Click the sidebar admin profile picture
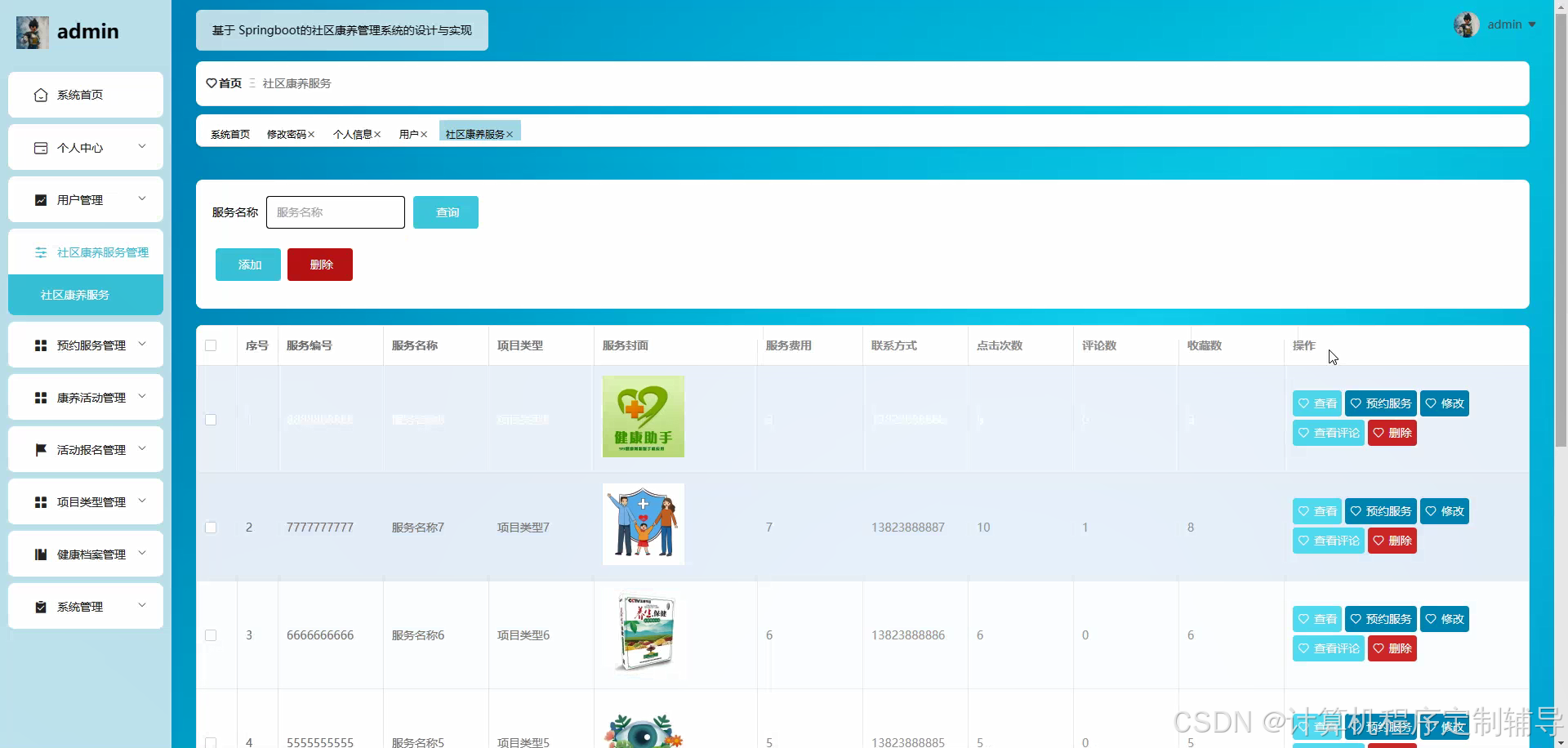Image resolution: width=1568 pixels, height=748 pixels. pos(33,32)
